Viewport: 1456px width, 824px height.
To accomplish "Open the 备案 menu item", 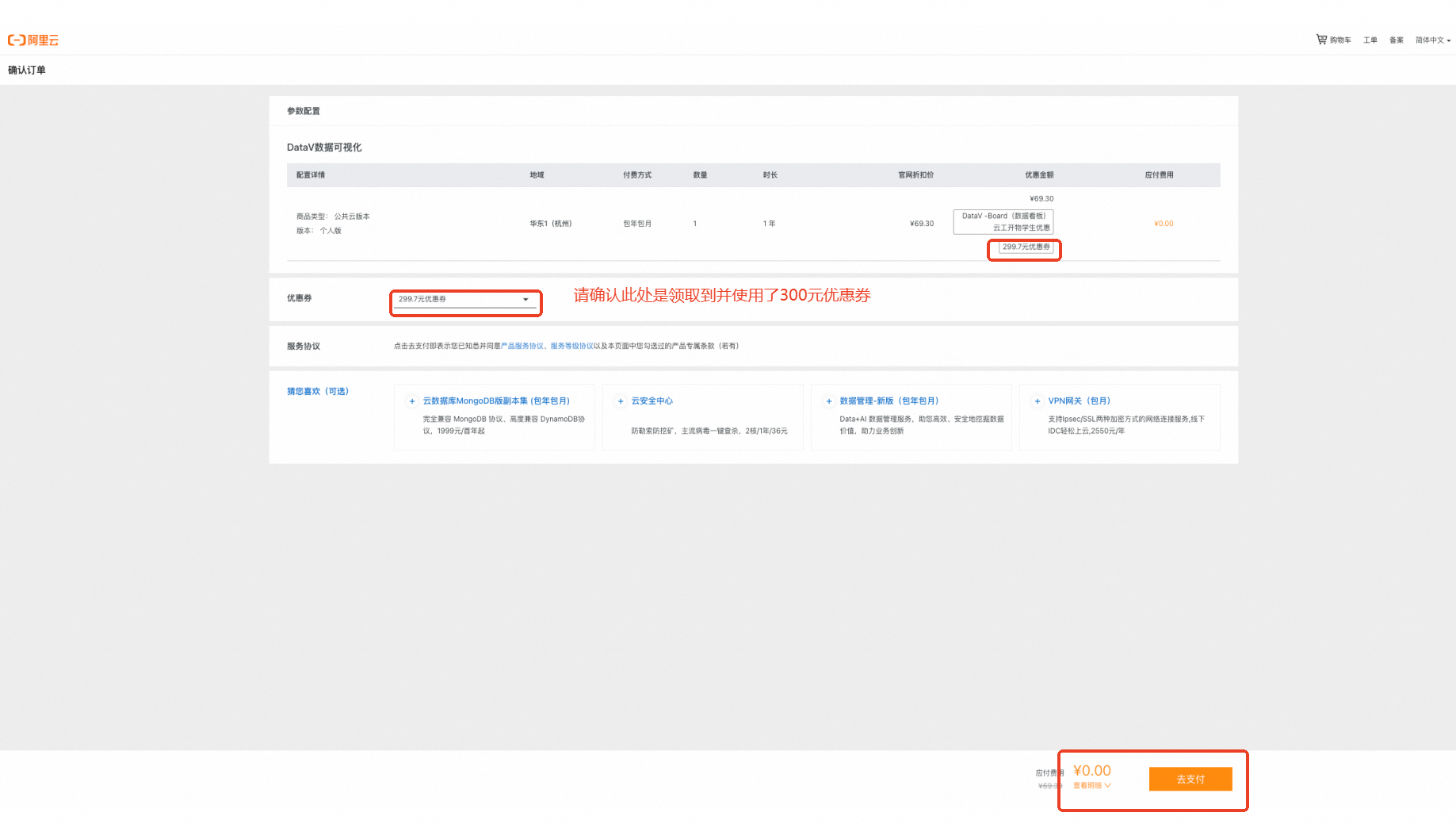I will coord(1397,40).
